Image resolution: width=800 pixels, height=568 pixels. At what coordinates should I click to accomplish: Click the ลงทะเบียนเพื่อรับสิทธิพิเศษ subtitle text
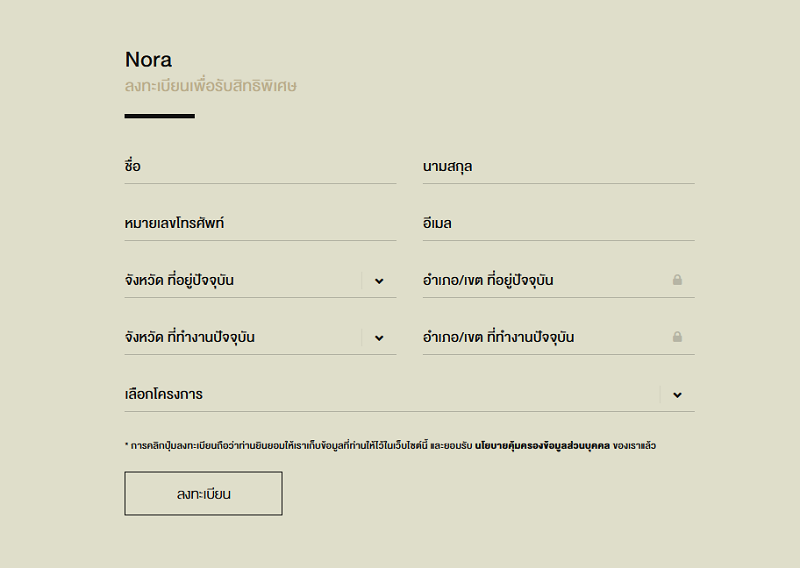211,86
